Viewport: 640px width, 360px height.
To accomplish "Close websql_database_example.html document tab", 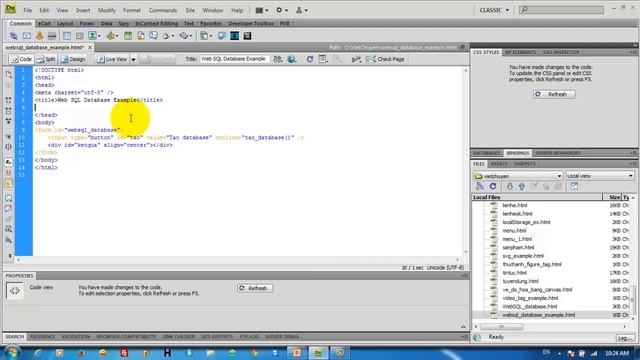I will pyautogui.click(x=90, y=47).
